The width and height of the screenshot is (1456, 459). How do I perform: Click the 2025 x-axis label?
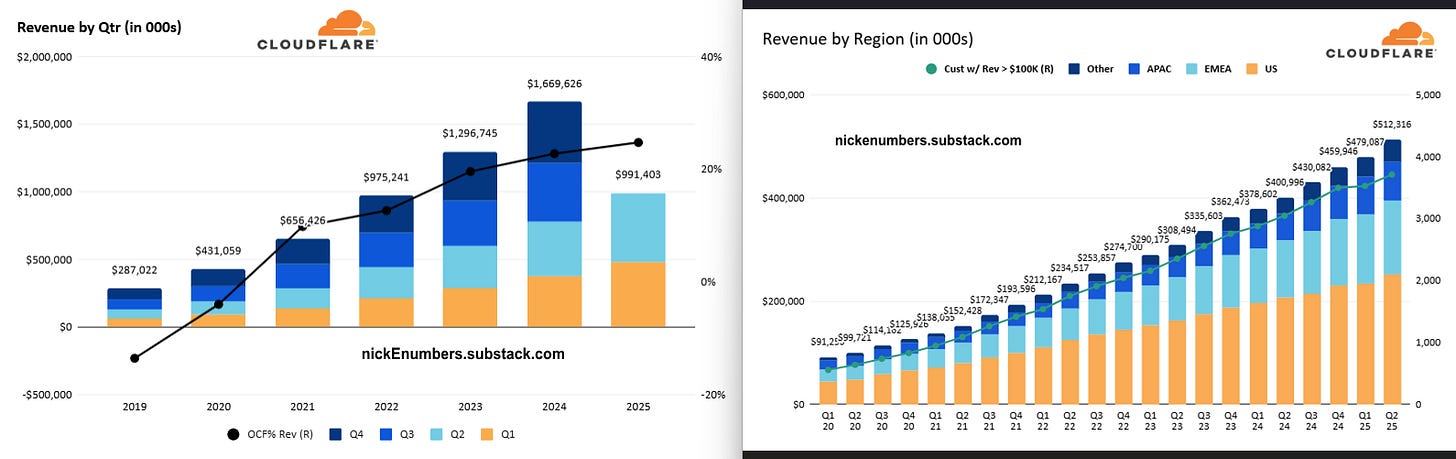[640, 407]
